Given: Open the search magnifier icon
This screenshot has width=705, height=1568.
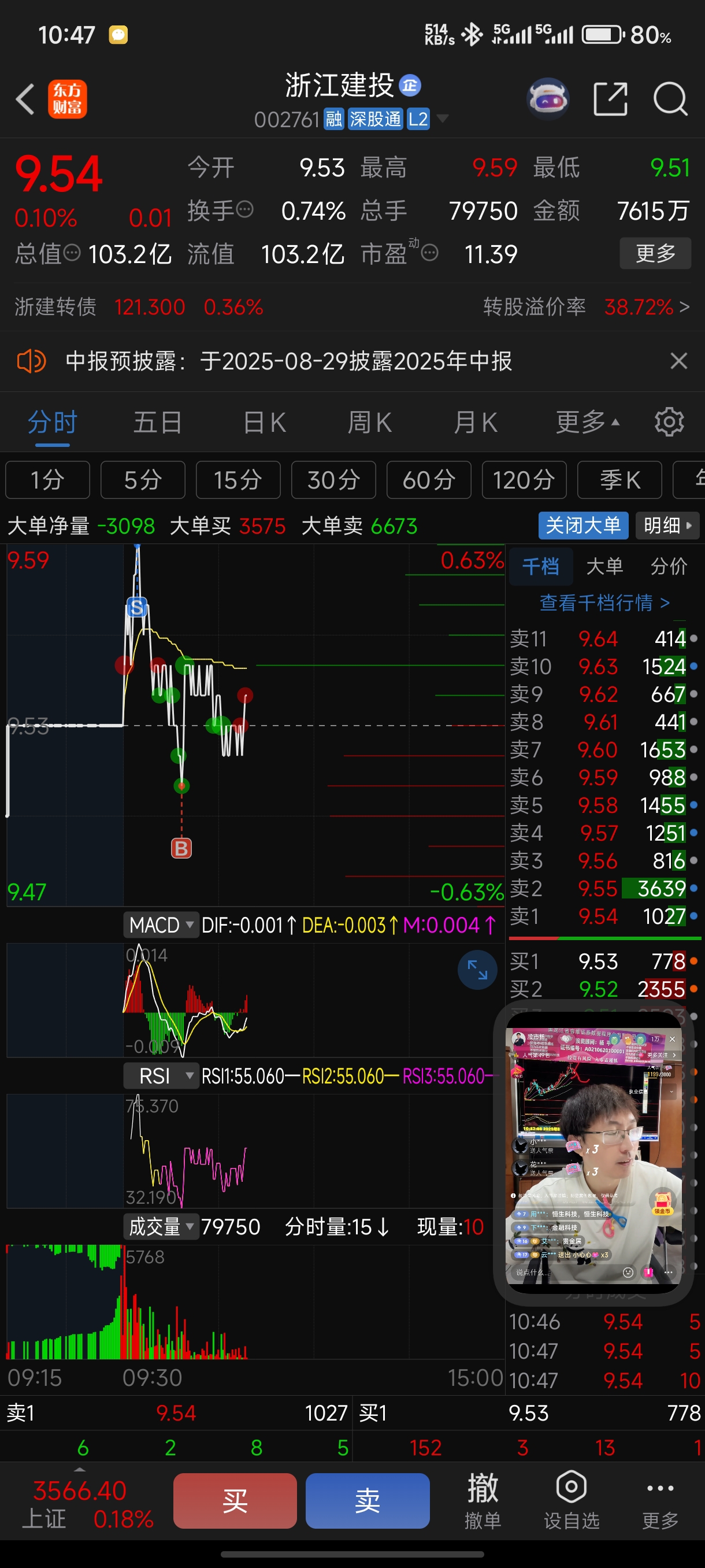Looking at the screenshot, I should point(670,99).
